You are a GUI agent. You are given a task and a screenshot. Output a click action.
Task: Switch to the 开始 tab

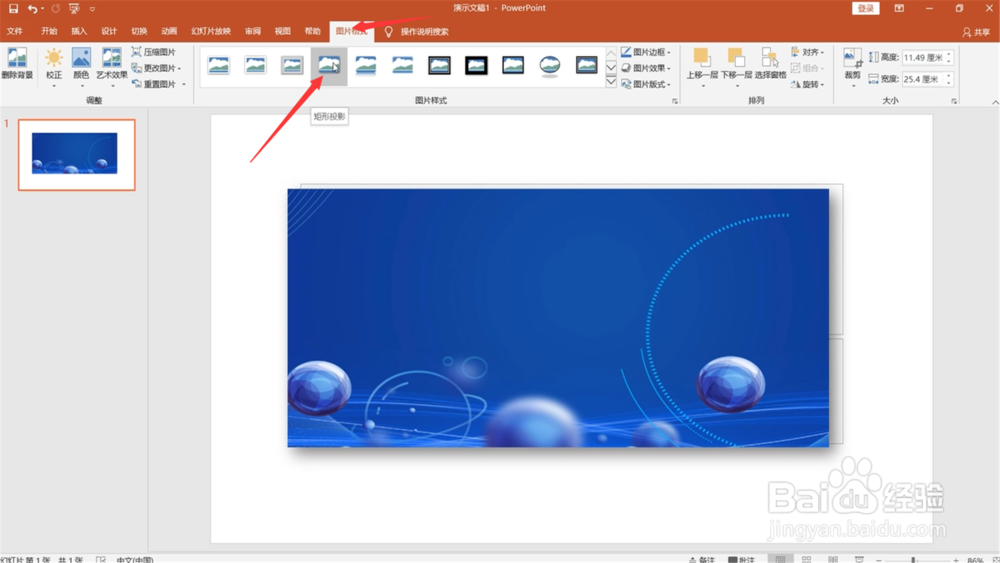pyautogui.click(x=49, y=31)
